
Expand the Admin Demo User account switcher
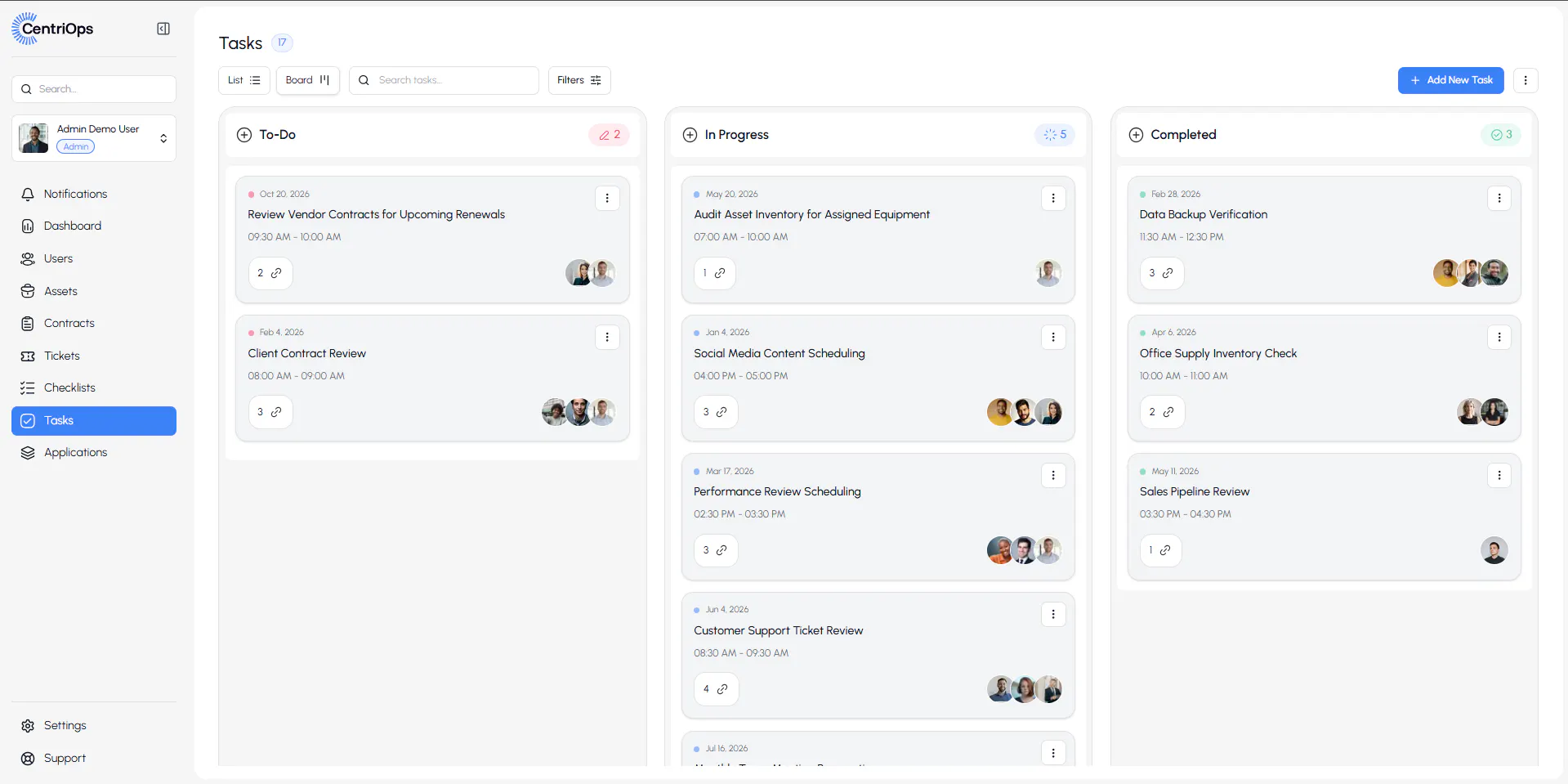(94, 138)
